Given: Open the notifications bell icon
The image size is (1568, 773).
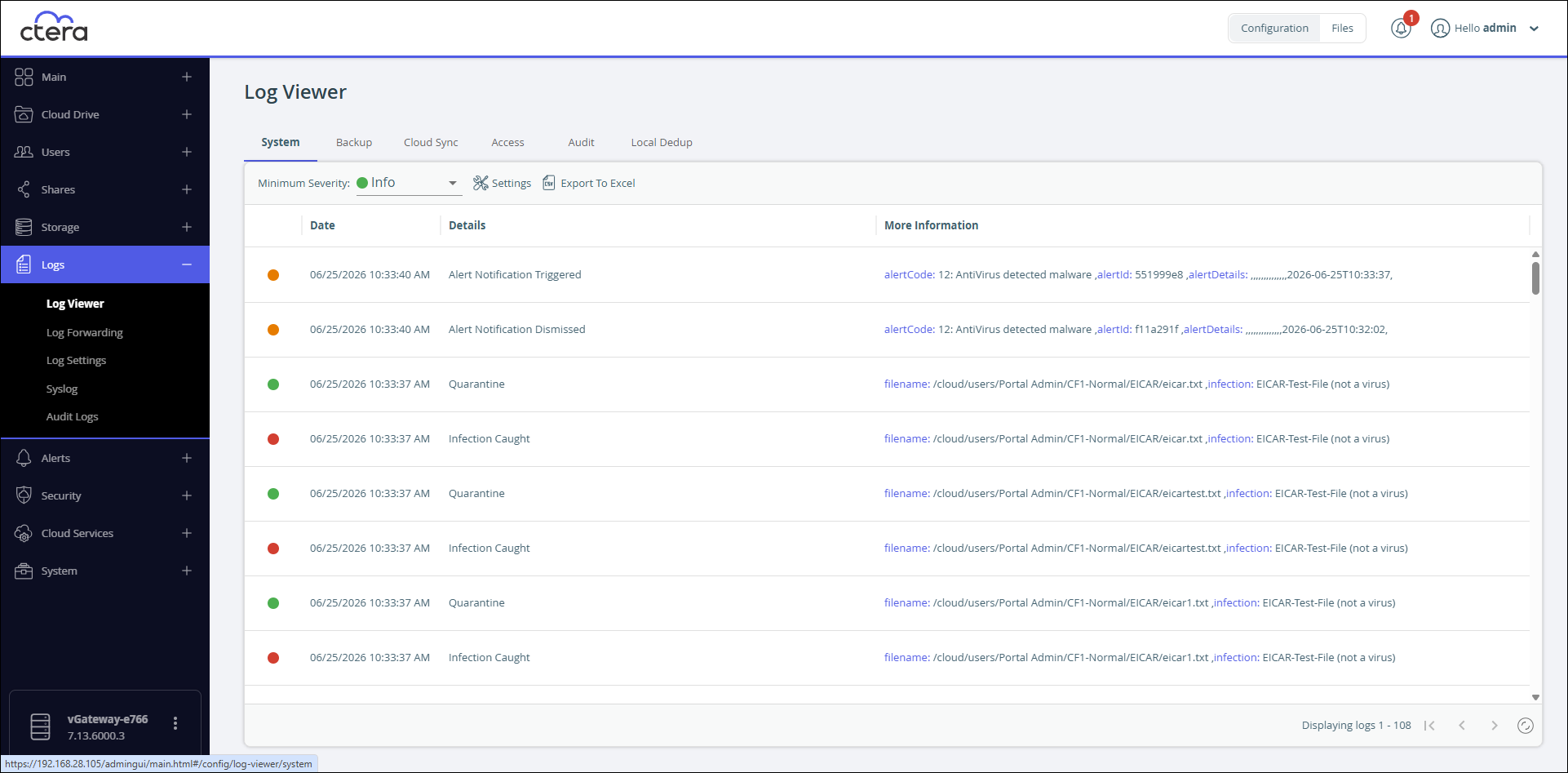Looking at the screenshot, I should tap(1401, 28).
